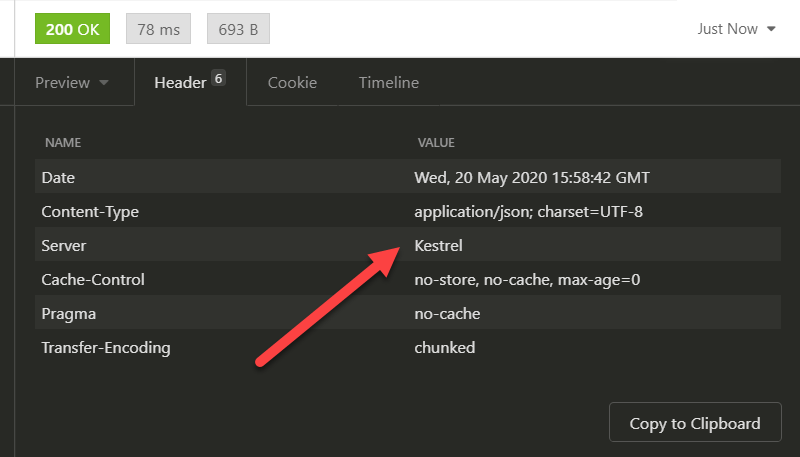Click the Pragma header name
This screenshot has height=457, width=800.
pyautogui.click(x=68, y=313)
